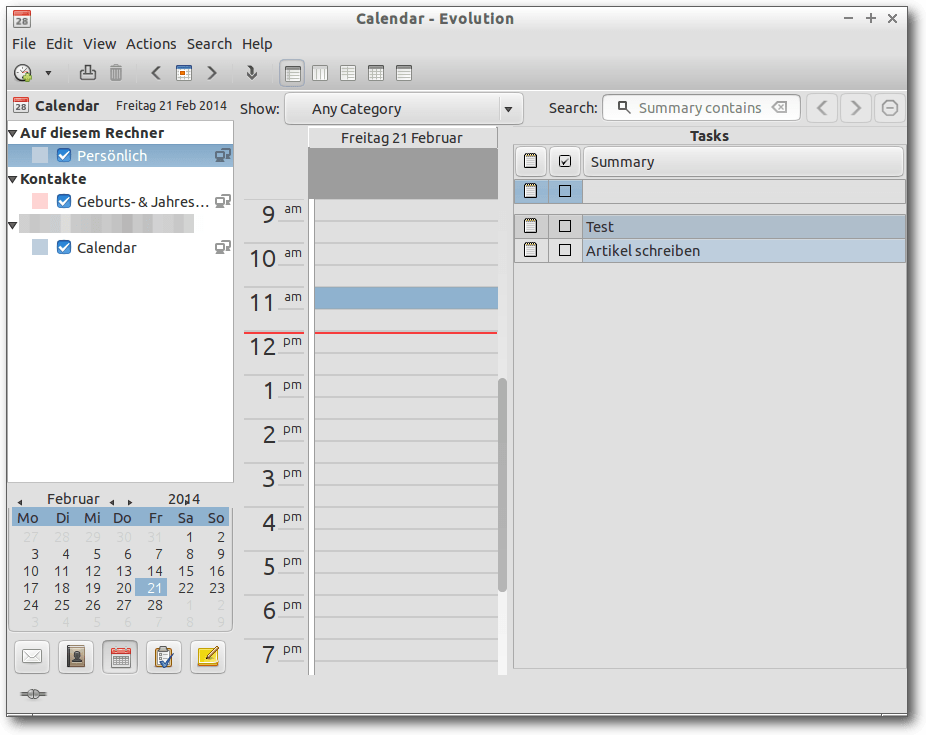
Task: Open Calendar component switcher button
Action: tap(120, 656)
